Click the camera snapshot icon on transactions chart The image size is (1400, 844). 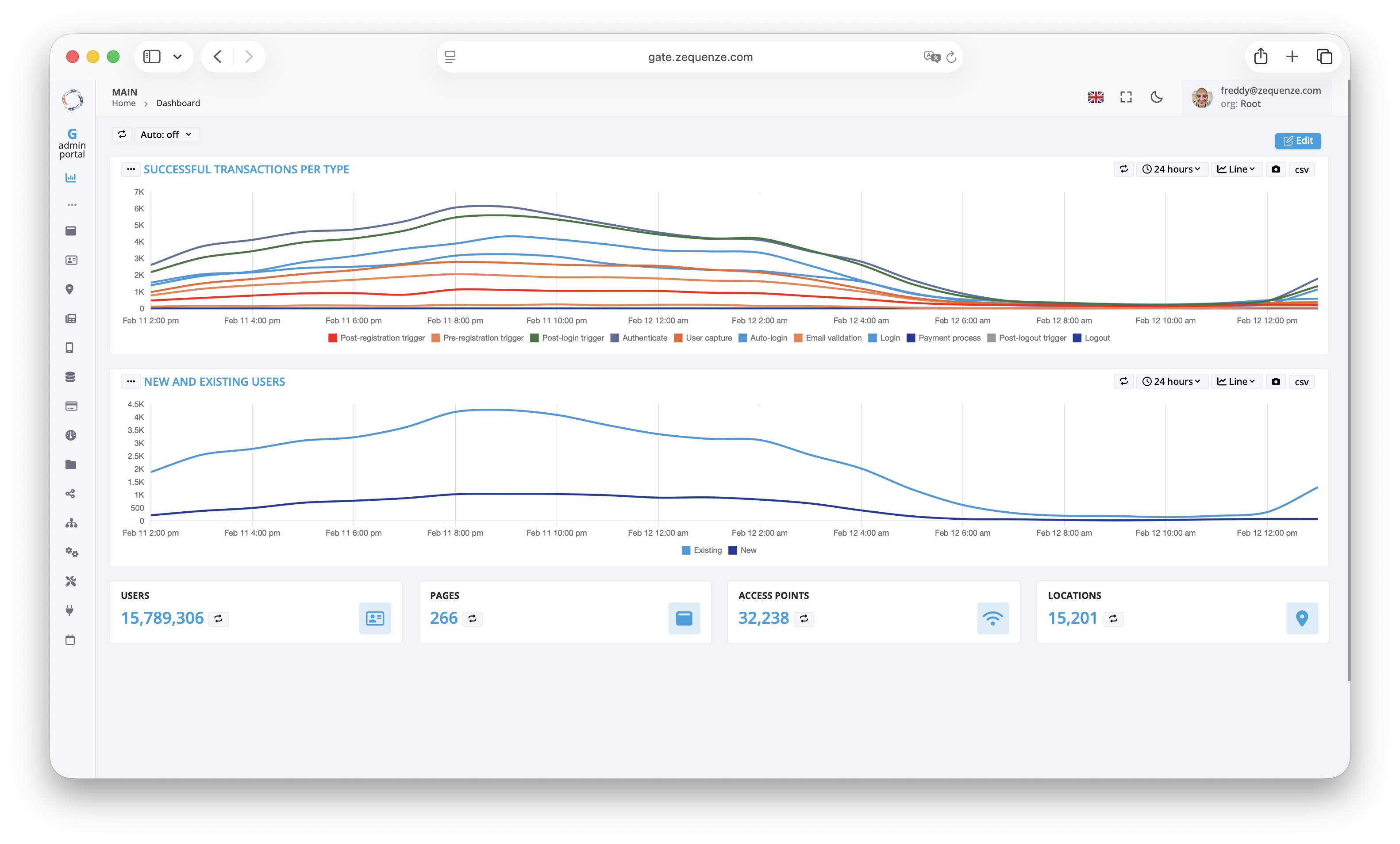[1276, 169]
